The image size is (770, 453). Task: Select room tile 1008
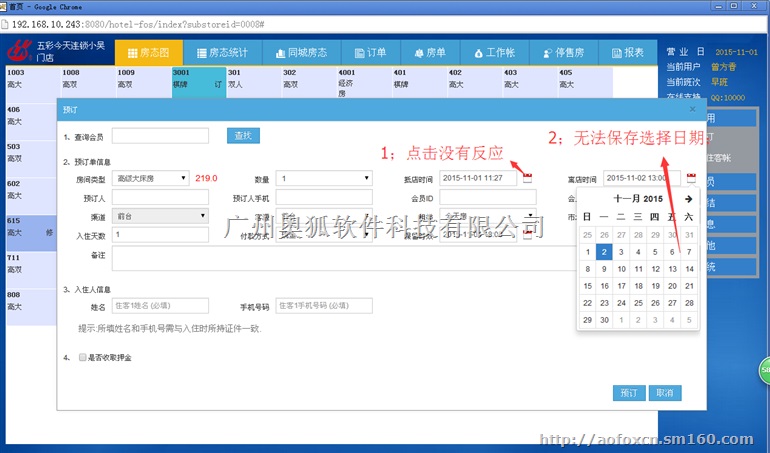[x=87, y=82]
